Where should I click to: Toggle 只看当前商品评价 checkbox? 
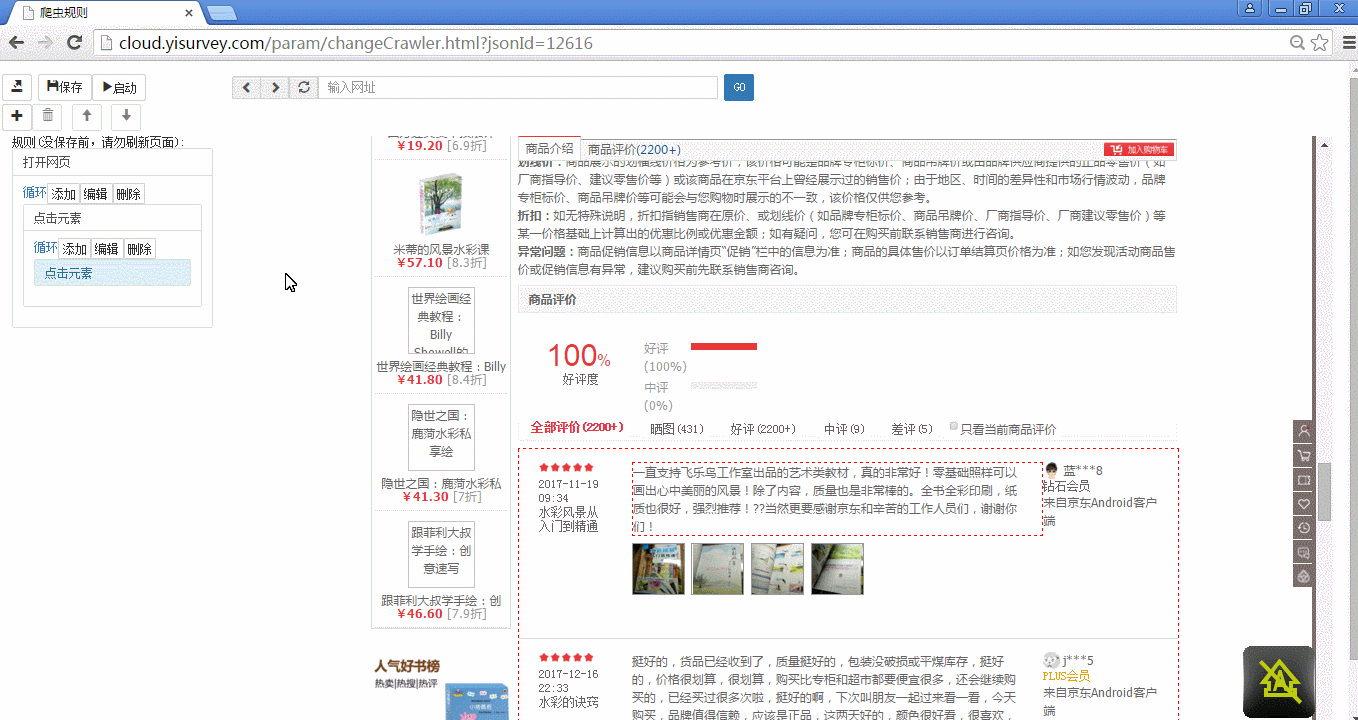click(x=954, y=427)
